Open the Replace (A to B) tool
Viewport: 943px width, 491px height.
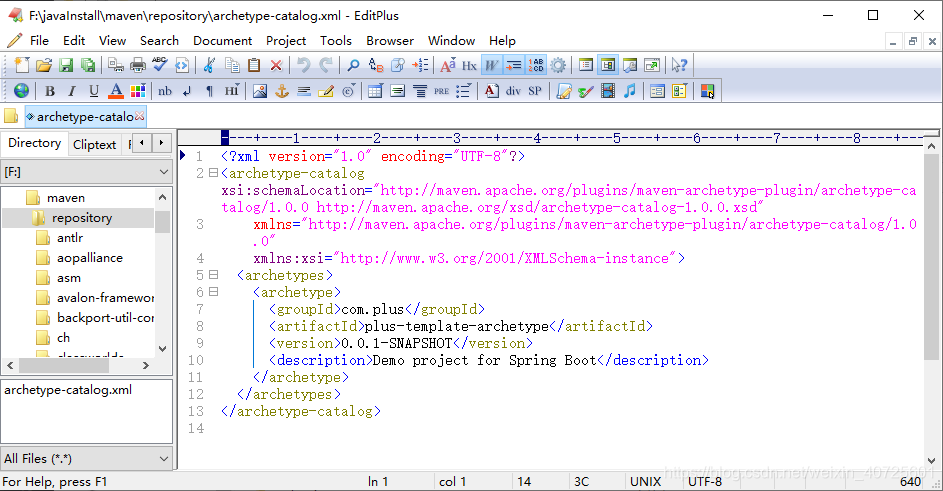tap(376, 65)
